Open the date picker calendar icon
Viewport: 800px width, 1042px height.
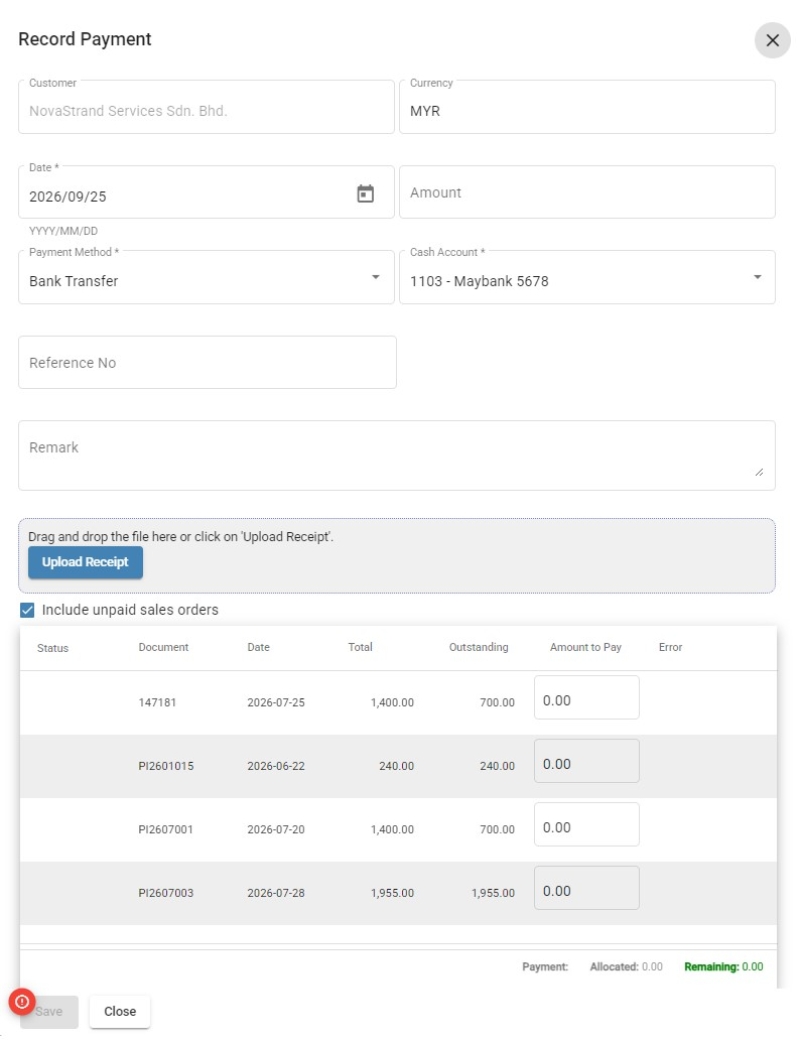pyautogui.click(x=365, y=194)
